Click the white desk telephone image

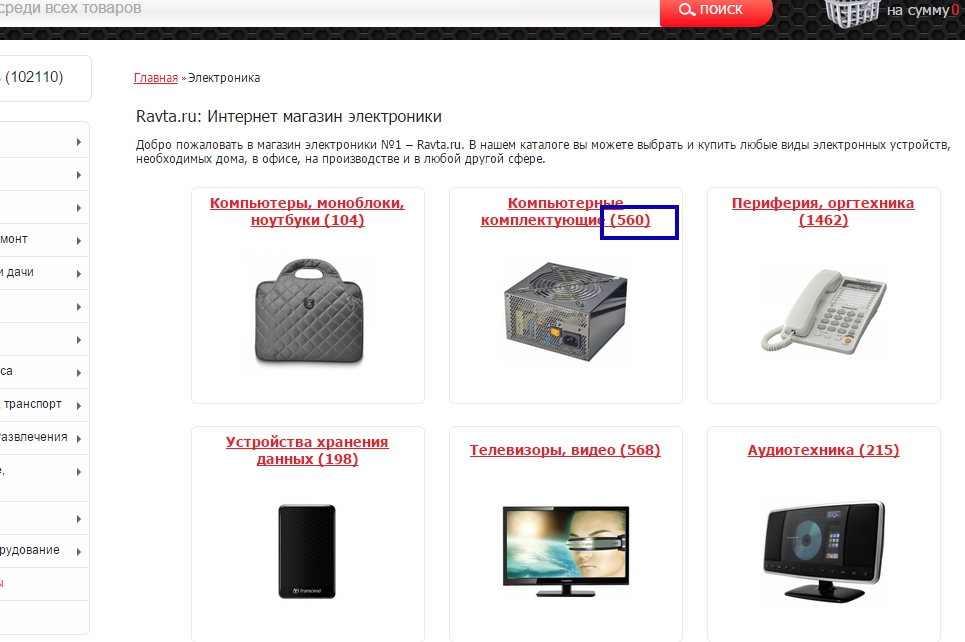click(823, 311)
